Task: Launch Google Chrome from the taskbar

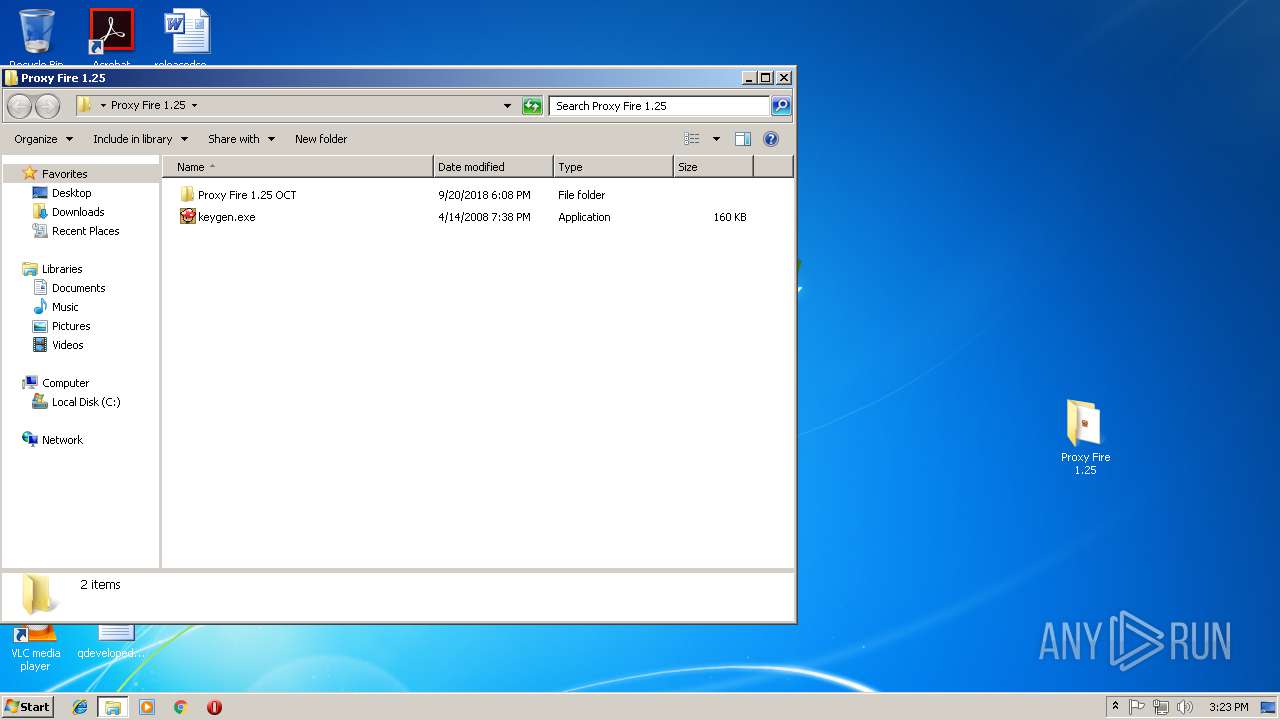Action: [180, 707]
